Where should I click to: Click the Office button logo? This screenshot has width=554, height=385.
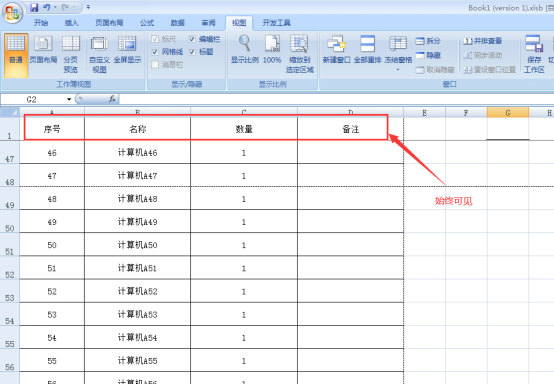[13, 13]
